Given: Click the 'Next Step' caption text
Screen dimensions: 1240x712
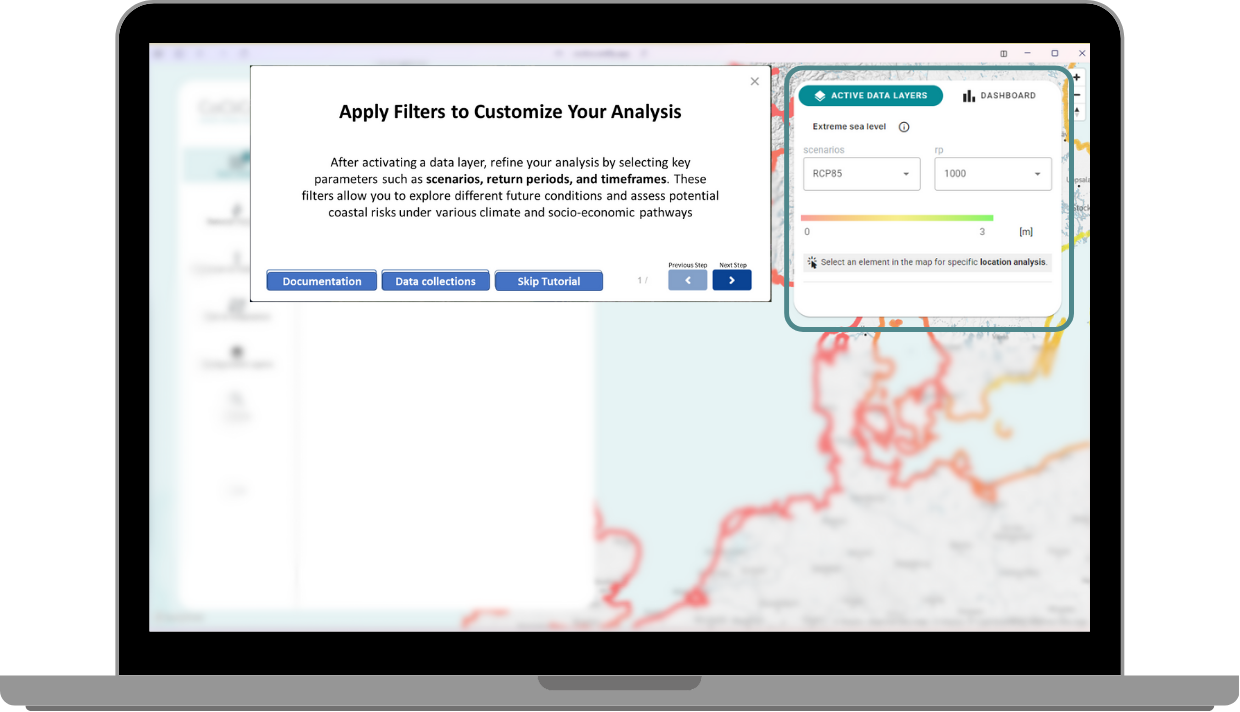Looking at the screenshot, I should point(733,265).
